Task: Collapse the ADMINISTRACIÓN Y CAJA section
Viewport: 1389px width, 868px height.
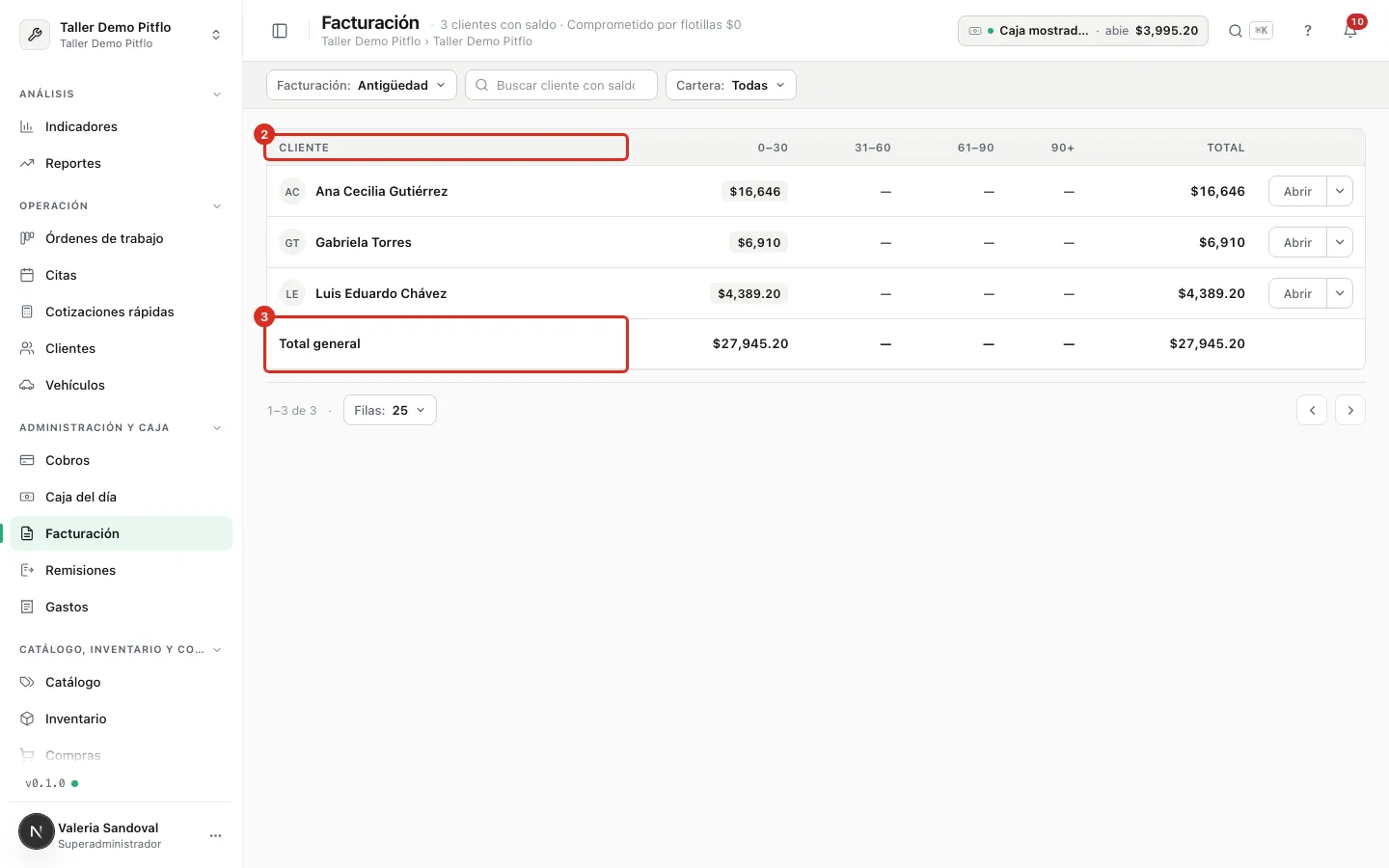Action: (217, 428)
